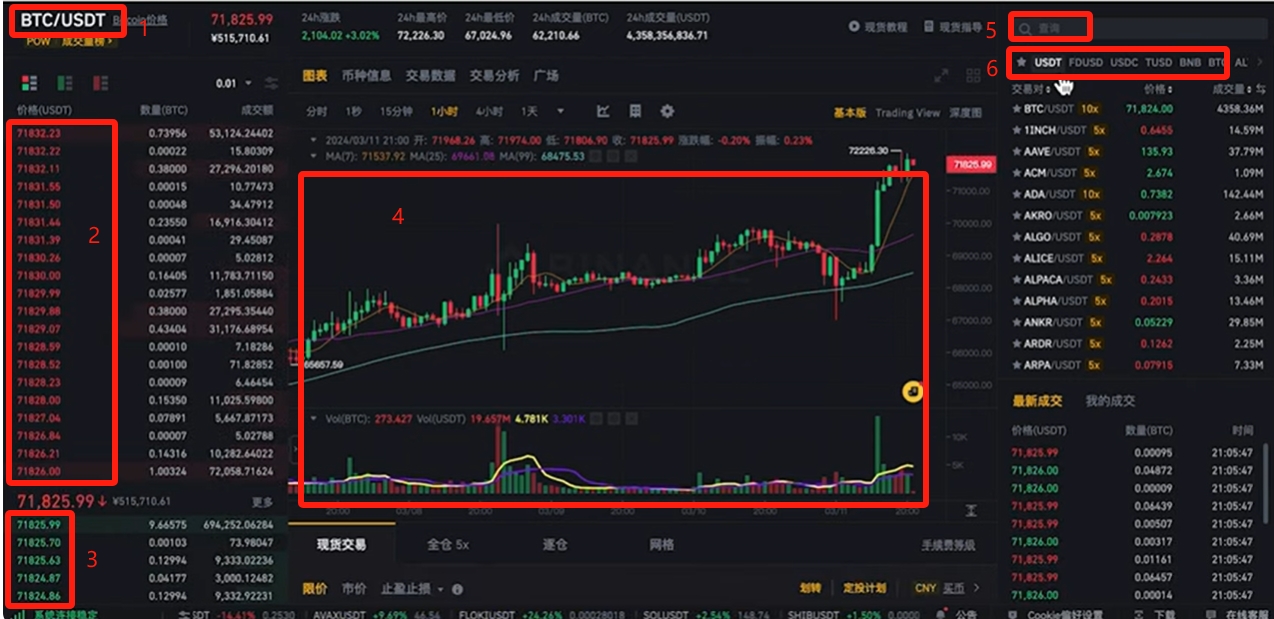This screenshot has width=1274, height=619.
Task: Show both buy and sell order book view
Action: pyautogui.click(x=29, y=83)
